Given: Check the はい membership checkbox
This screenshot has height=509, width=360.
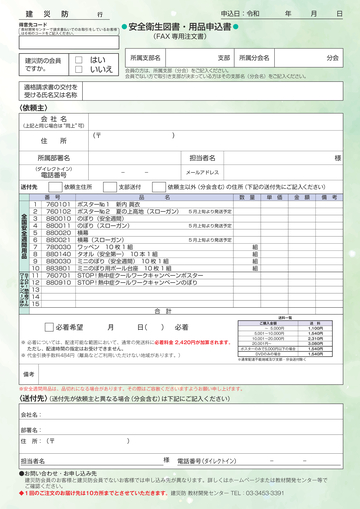Looking at the screenshot, I should [79, 60].
